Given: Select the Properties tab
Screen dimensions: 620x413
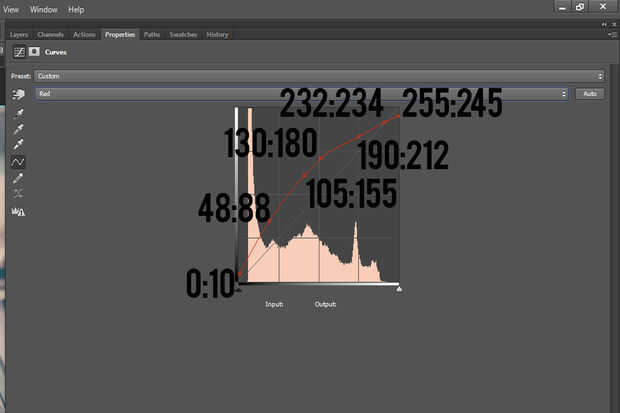Looking at the screenshot, I should (120, 35).
